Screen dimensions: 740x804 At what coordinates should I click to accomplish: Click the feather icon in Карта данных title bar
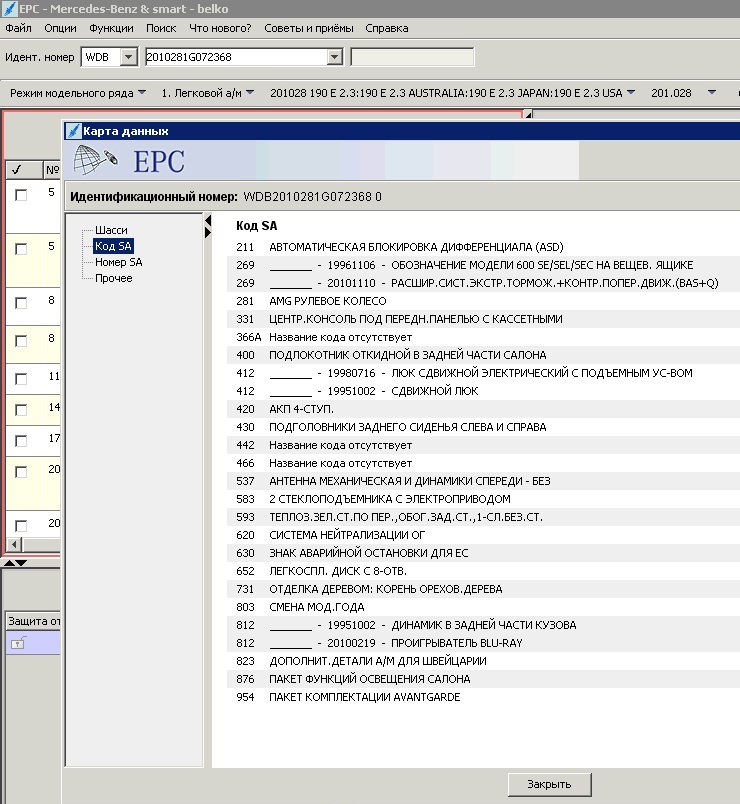click(72, 131)
